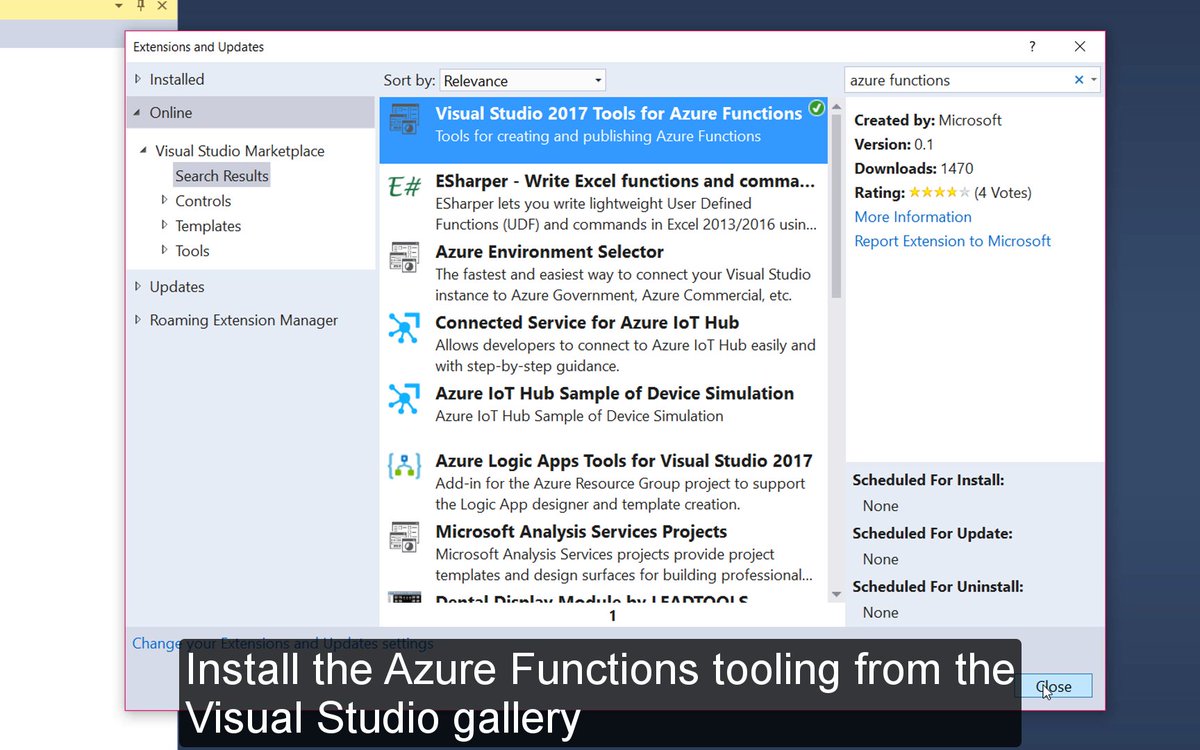Click the Downloads: 1470 text
The image size is (1200, 750).
[x=914, y=168]
